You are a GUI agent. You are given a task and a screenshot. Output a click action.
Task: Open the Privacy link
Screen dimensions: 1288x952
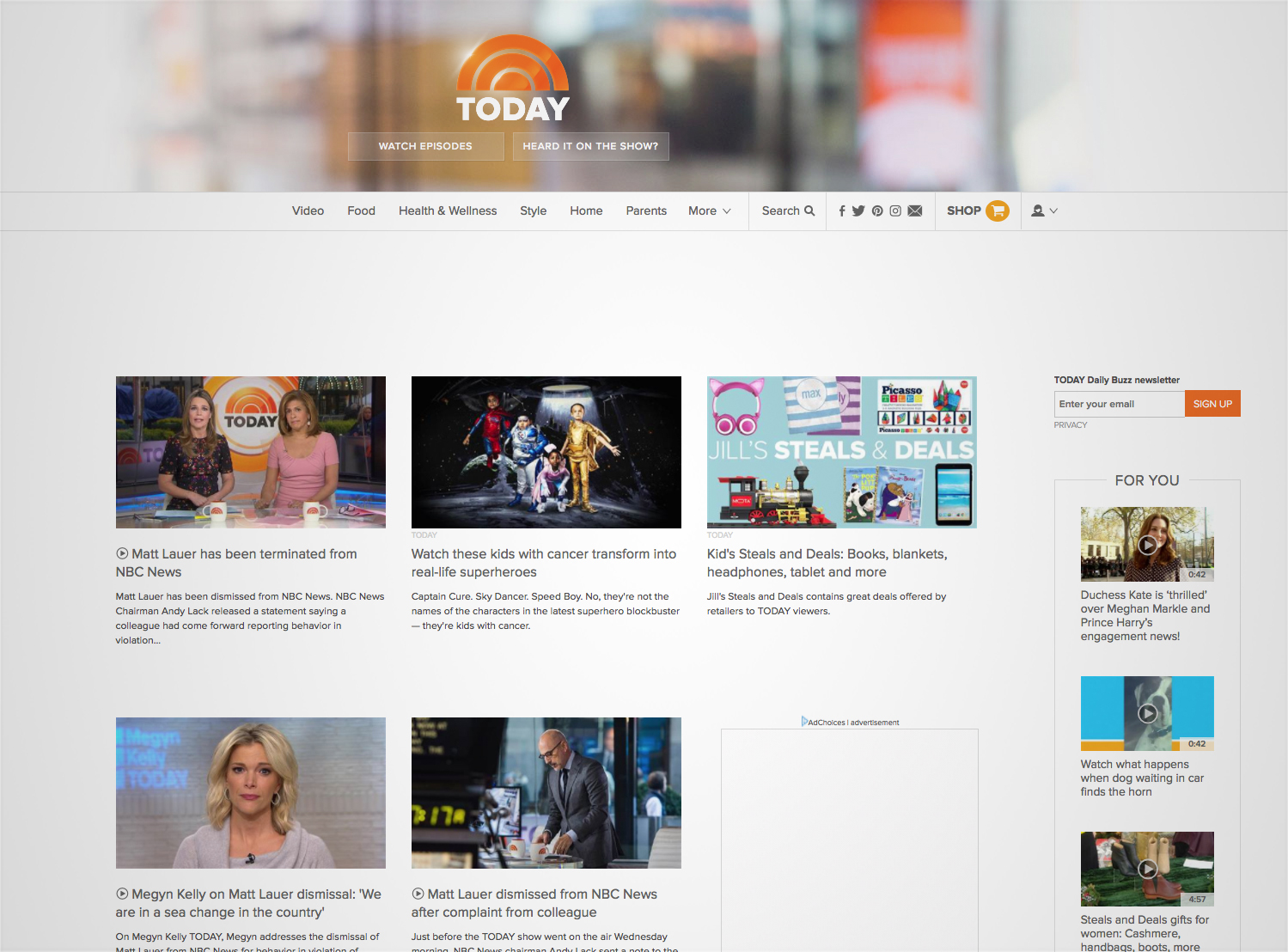pyautogui.click(x=1071, y=424)
